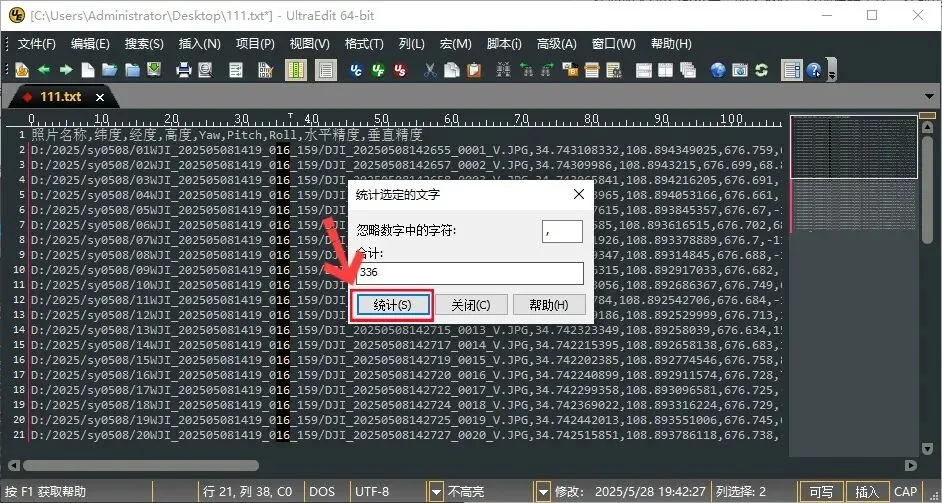The height and width of the screenshot is (503, 942).
Task: Click the 帮助(H) button in dialog
Action: [x=548, y=305]
